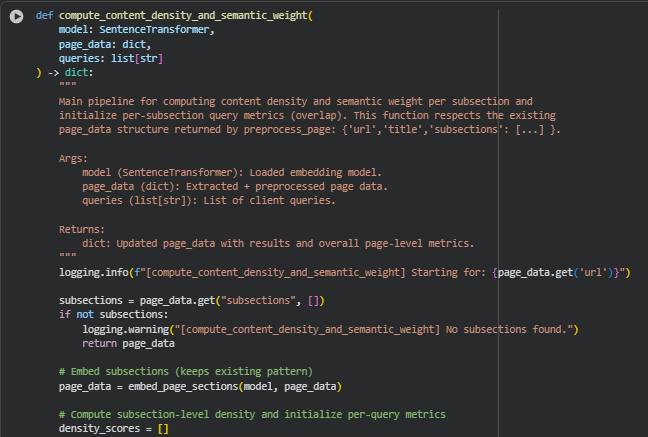Click the 'queries: list[str]' parameter line
This screenshot has height=437, width=648.
point(110,59)
